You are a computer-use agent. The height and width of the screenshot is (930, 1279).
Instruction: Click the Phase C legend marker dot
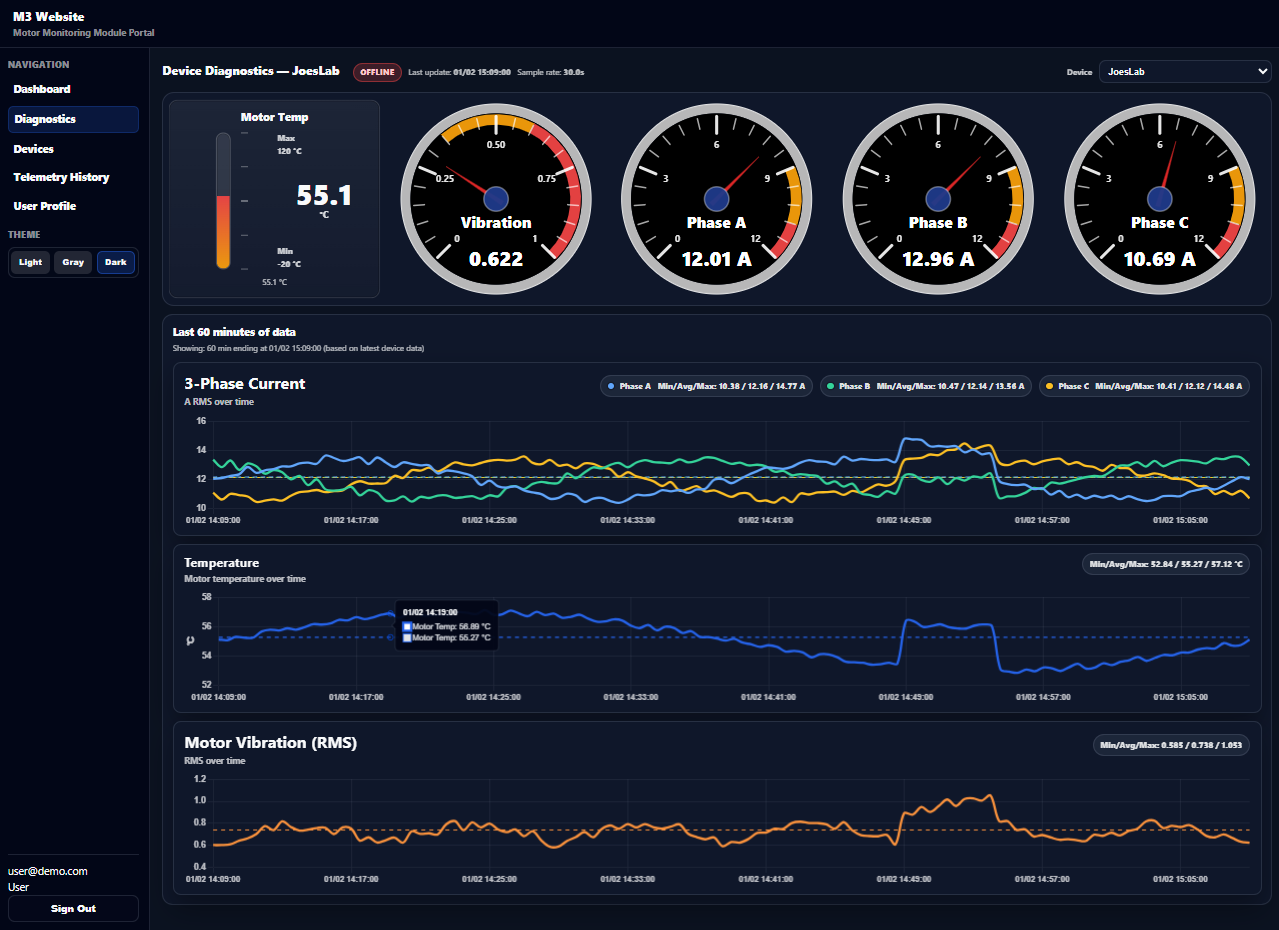tap(1050, 386)
